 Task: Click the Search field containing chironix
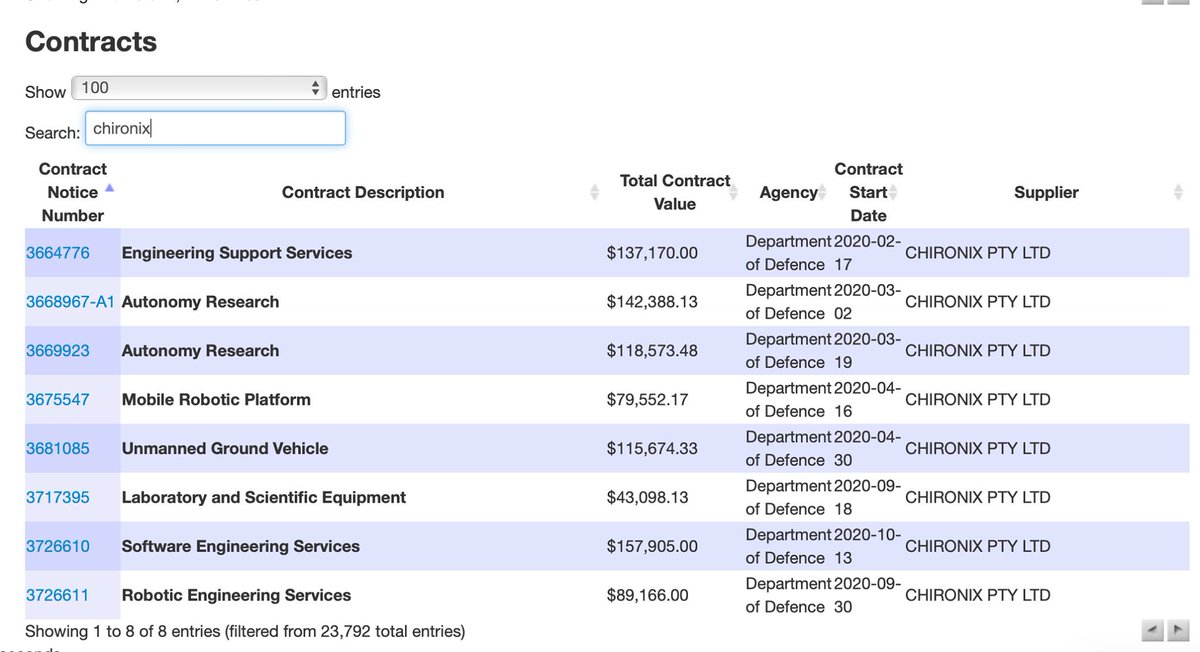215,128
